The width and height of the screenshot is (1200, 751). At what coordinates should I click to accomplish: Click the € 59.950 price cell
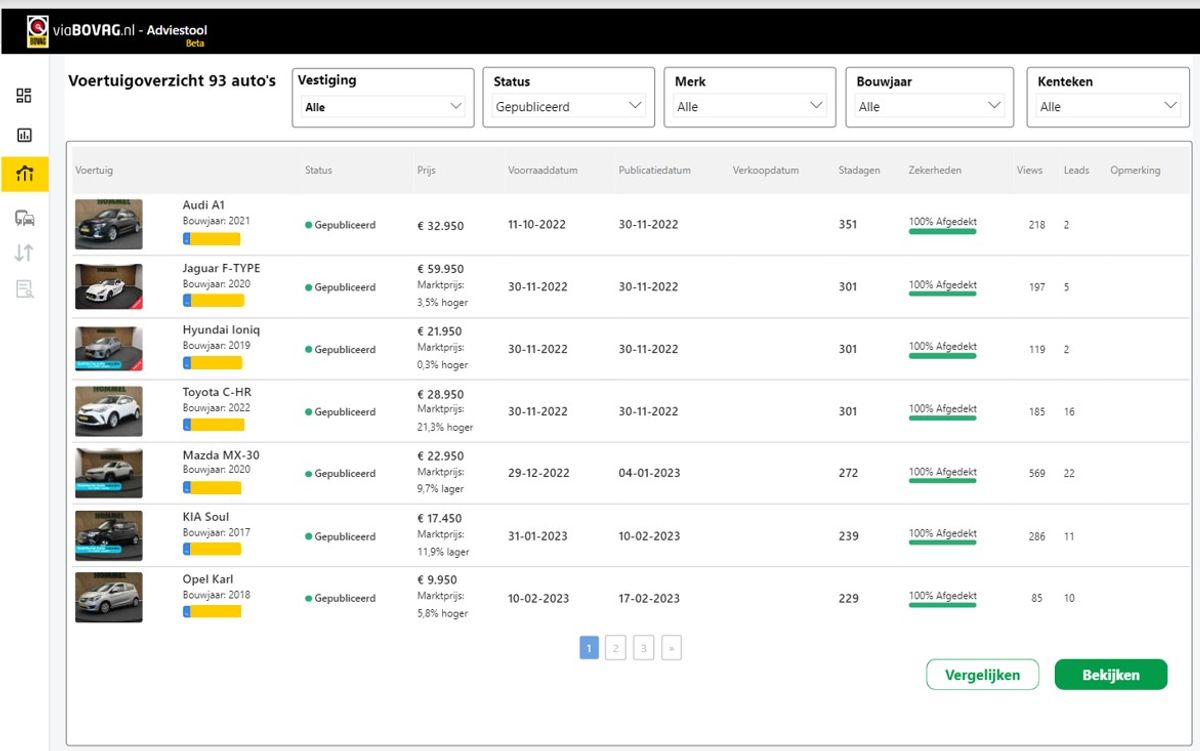click(440, 269)
